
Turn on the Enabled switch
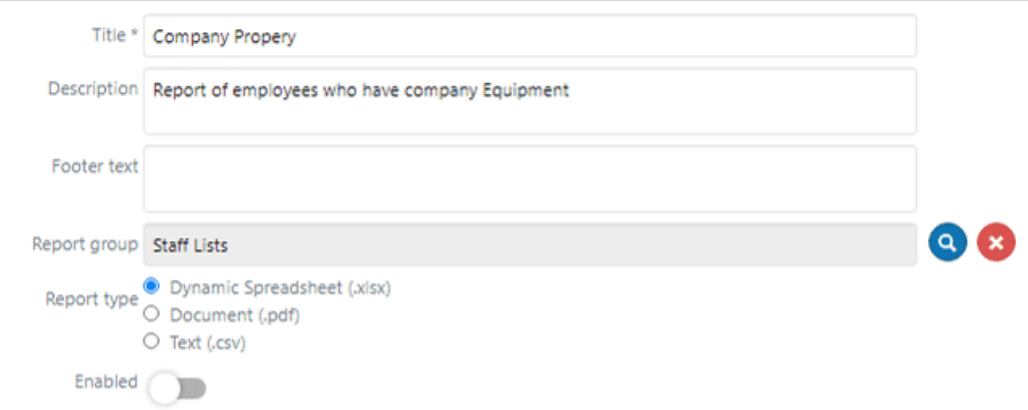click(177, 388)
